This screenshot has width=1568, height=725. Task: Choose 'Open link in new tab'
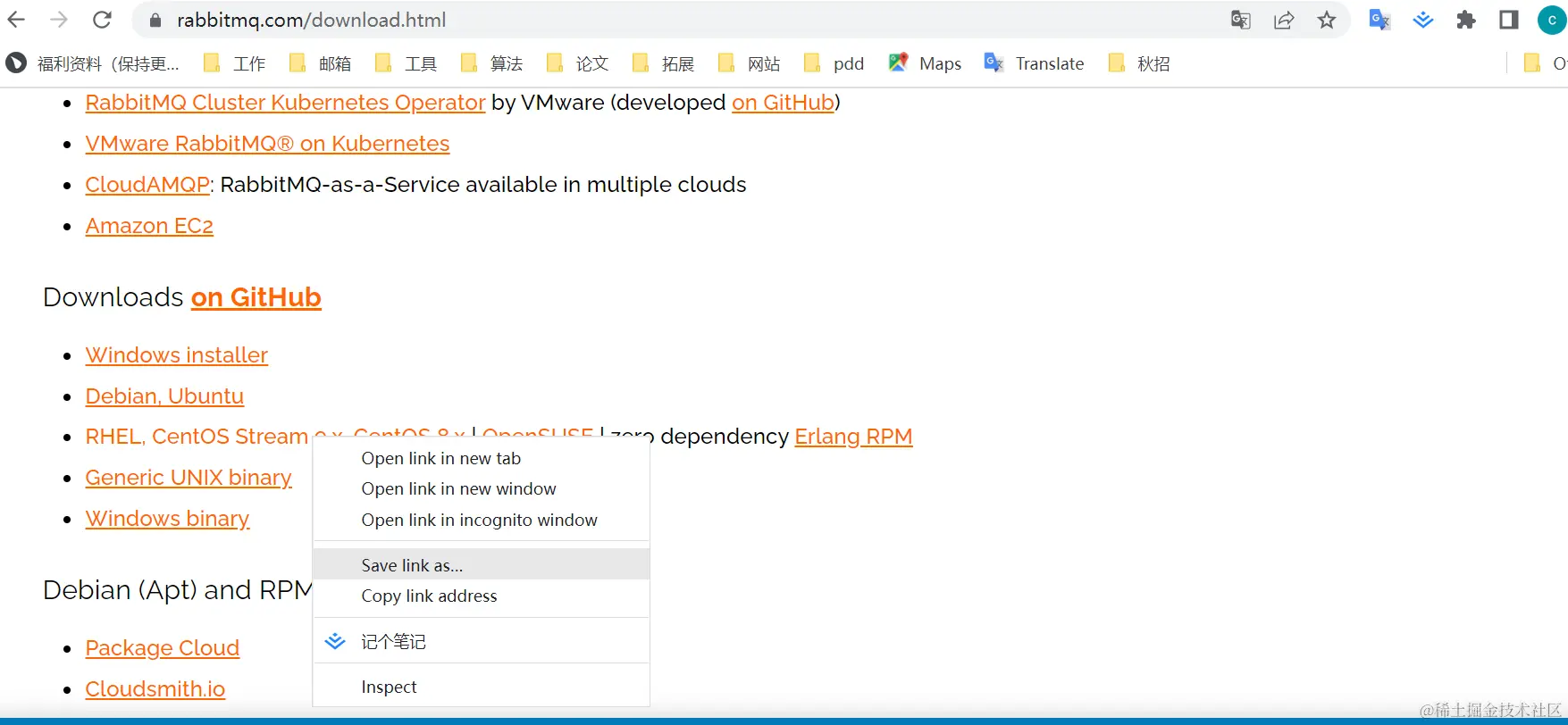(x=481, y=458)
